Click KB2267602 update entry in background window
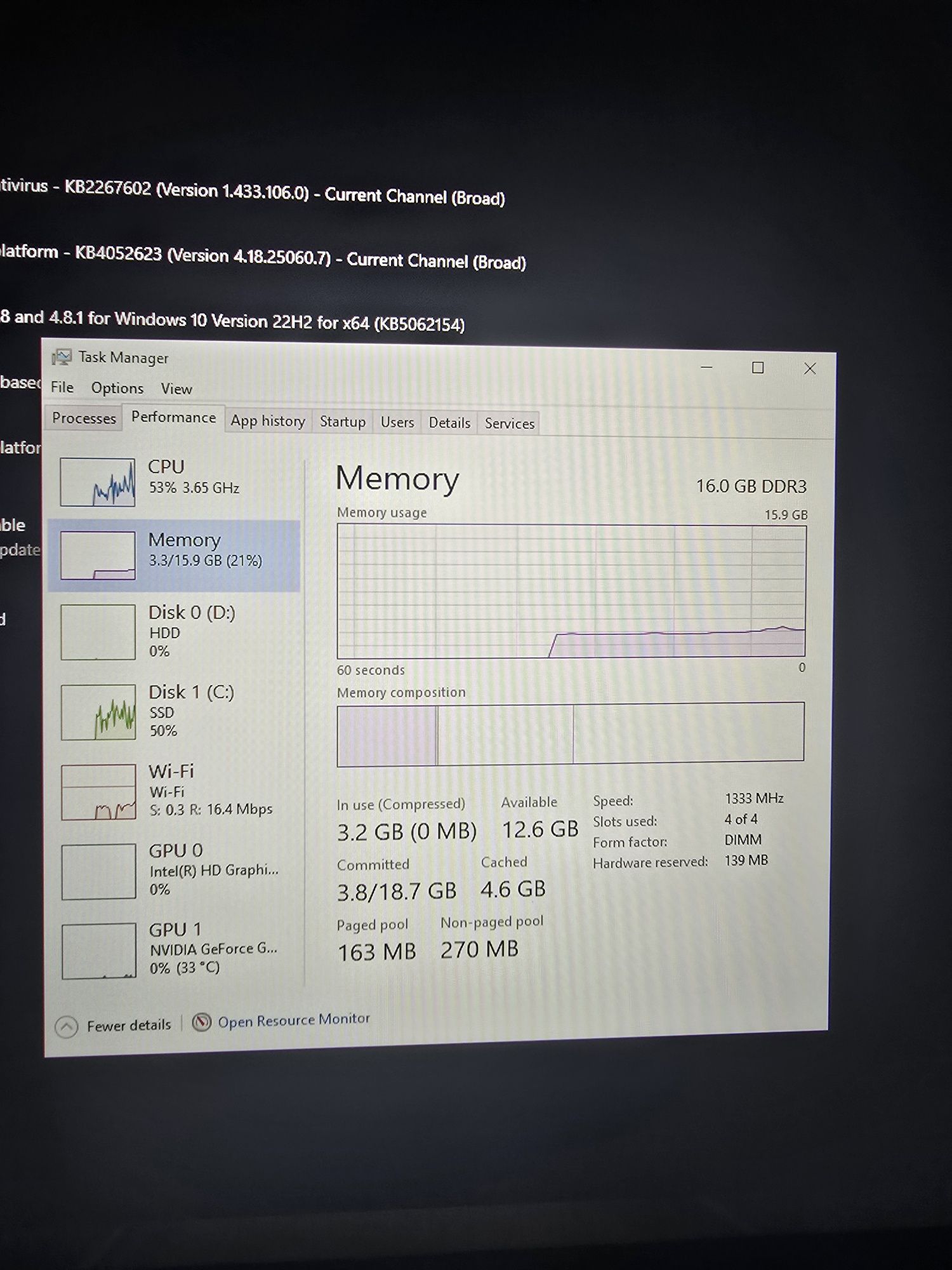This screenshot has height=1270, width=952. click(x=253, y=191)
